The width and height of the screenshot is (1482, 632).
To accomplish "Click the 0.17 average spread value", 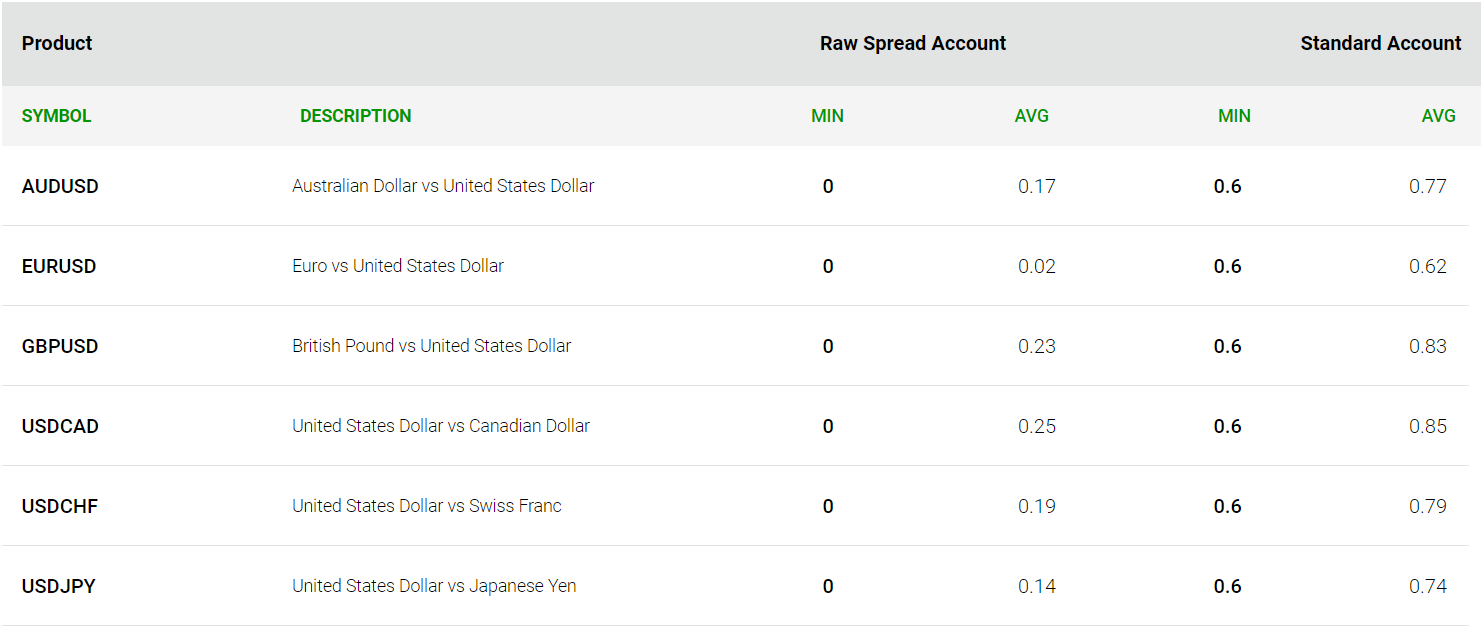I will pos(1036,186).
